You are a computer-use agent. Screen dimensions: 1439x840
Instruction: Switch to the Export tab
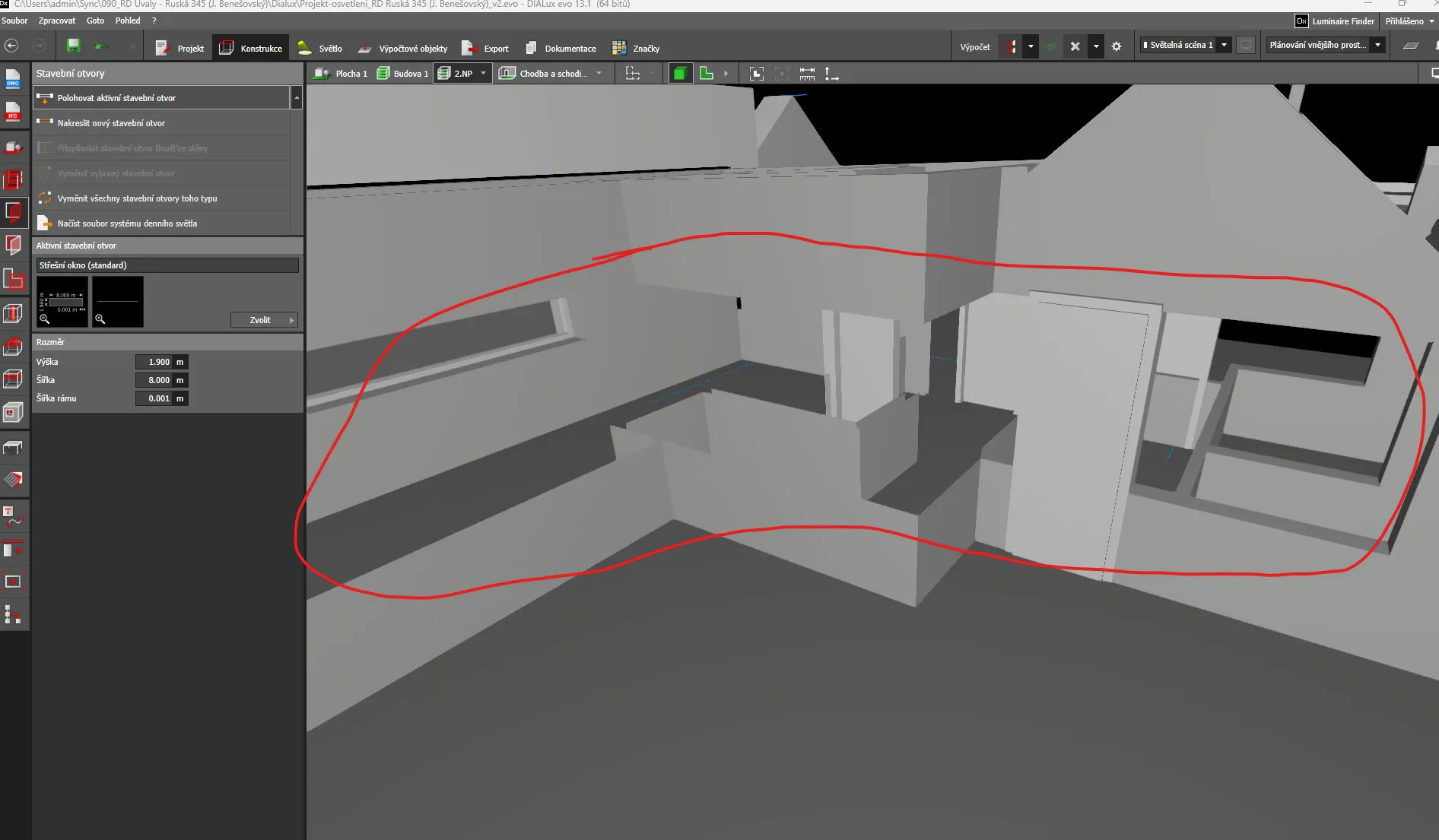pos(485,48)
